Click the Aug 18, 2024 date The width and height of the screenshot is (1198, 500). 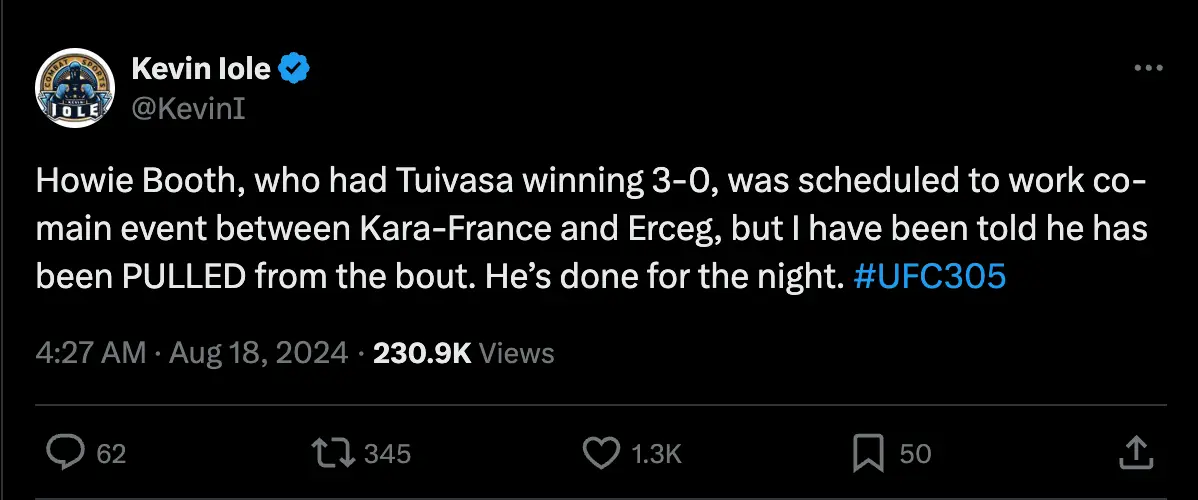tap(258, 353)
